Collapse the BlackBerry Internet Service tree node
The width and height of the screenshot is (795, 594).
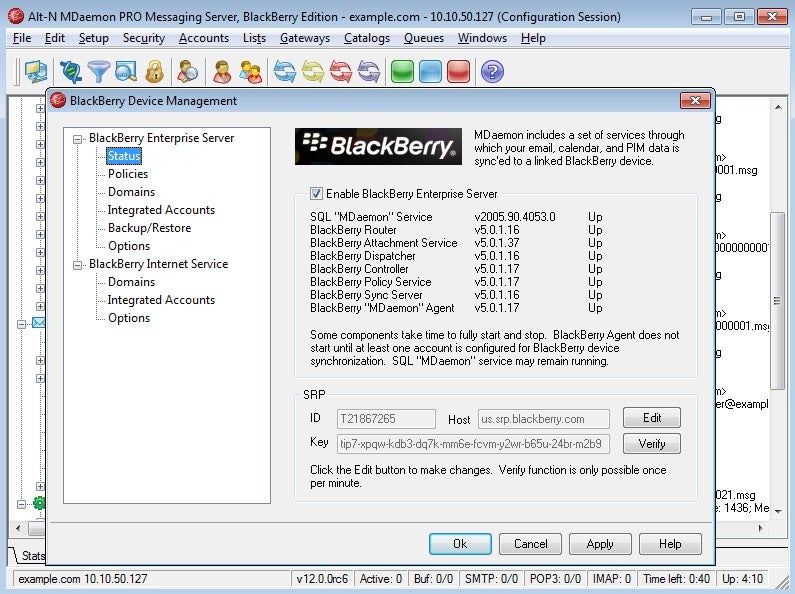click(x=77, y=265)
